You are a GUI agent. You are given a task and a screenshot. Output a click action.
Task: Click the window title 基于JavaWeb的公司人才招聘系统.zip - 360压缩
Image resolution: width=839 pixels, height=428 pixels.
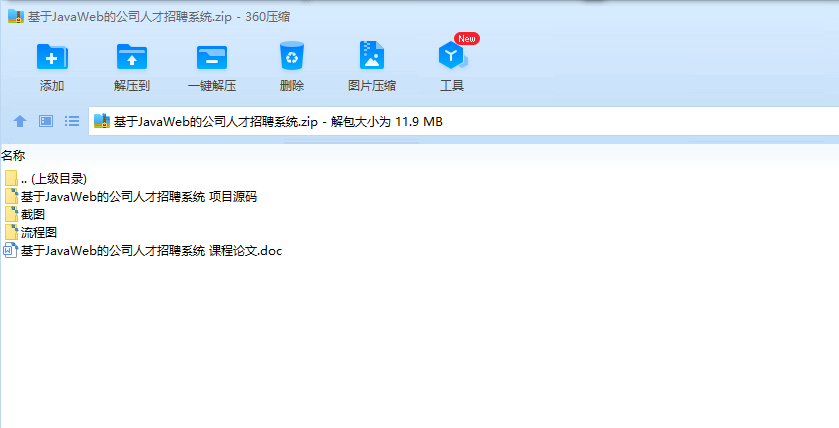(x=159, y=17)
